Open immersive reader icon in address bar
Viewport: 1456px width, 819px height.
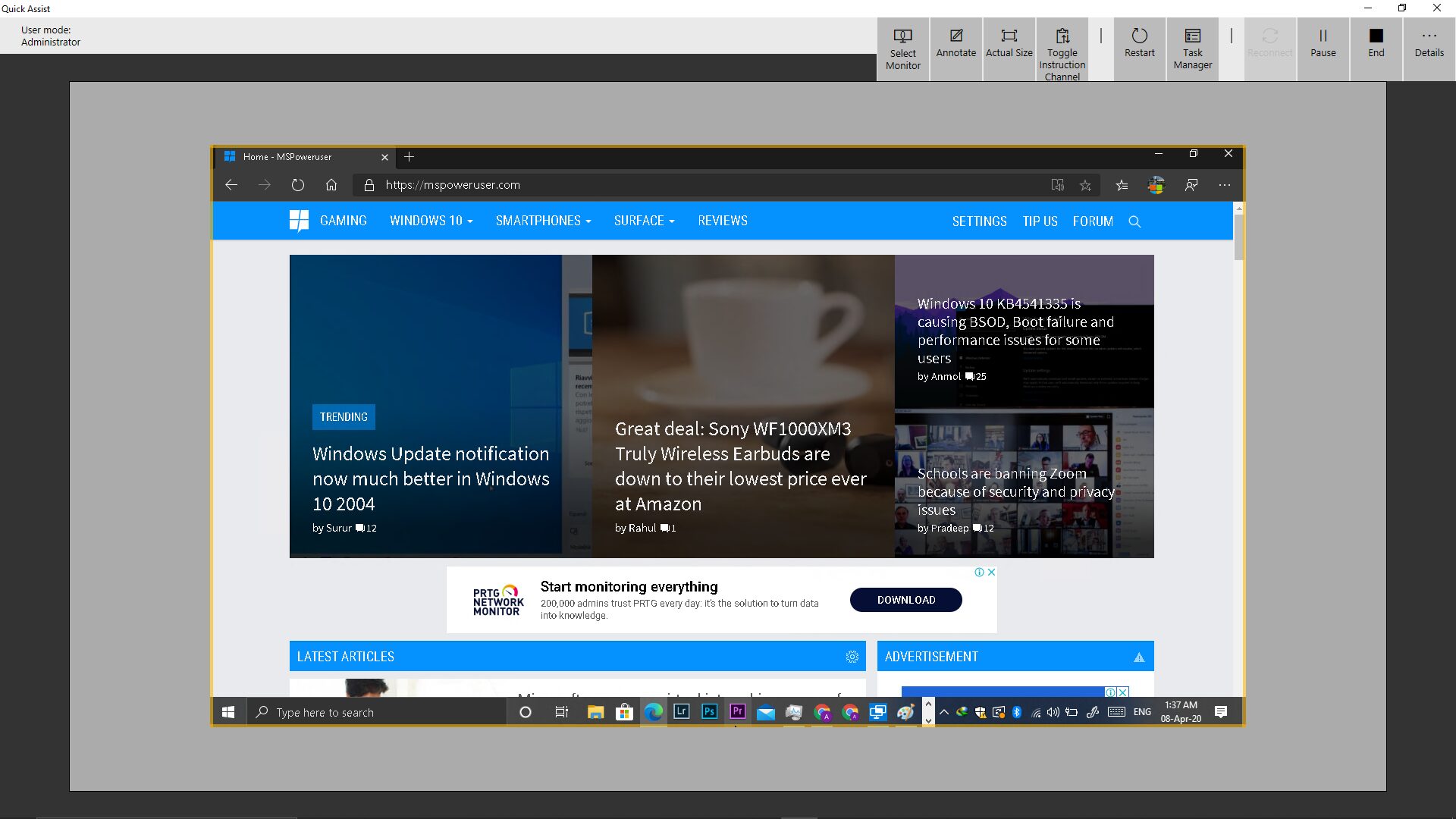click(1057, 185)
